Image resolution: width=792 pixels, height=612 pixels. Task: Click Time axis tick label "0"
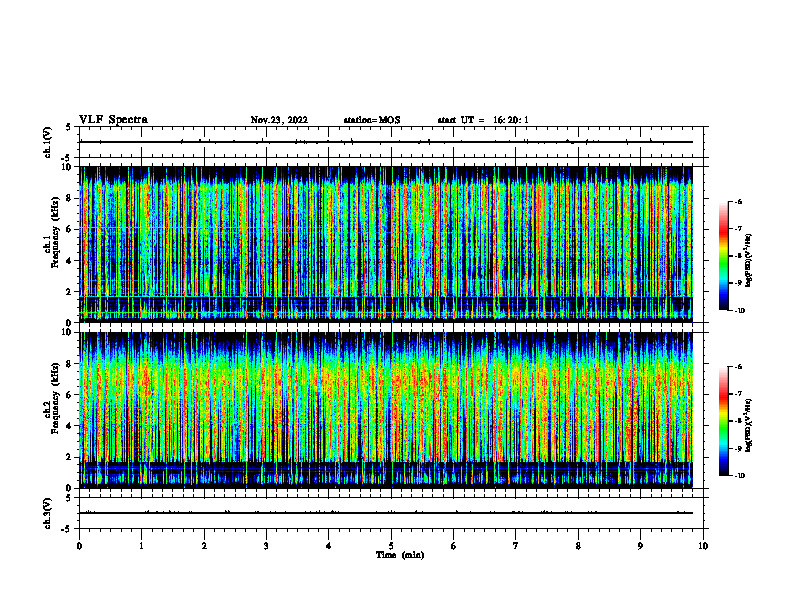[79, 546]
